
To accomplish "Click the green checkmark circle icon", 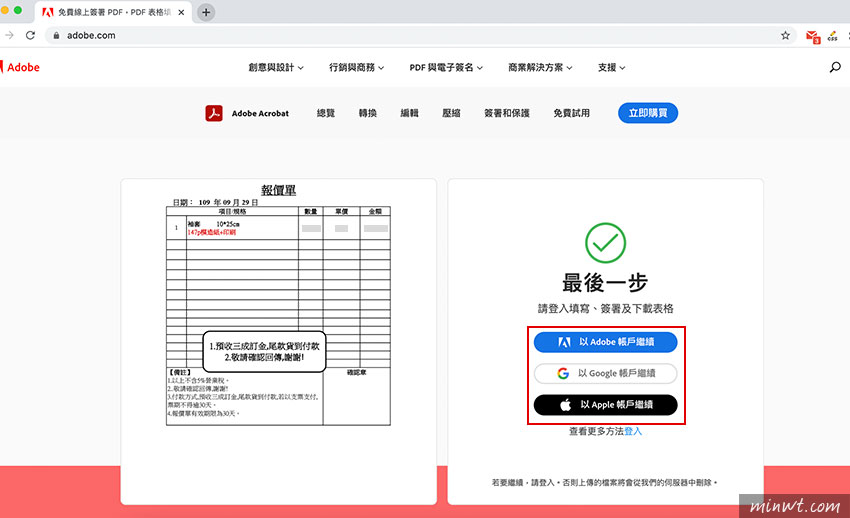I will pos(606,243).
